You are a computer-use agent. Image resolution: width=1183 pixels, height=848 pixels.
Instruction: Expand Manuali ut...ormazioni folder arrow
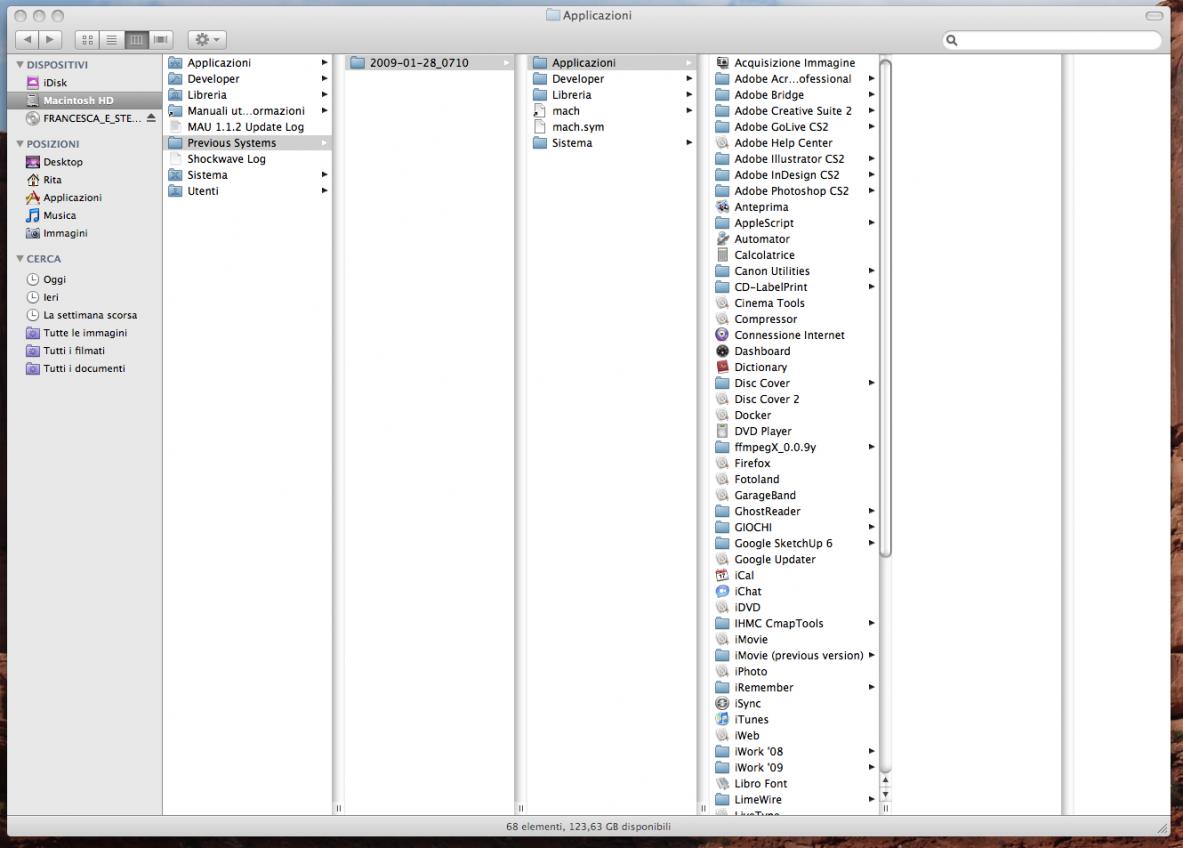pos(324,110)
